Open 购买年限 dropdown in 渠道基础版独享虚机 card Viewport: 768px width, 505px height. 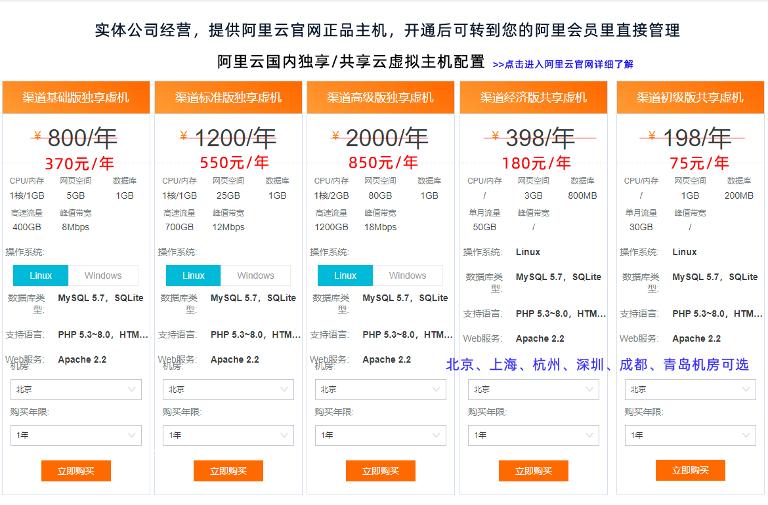pos(76,435)
